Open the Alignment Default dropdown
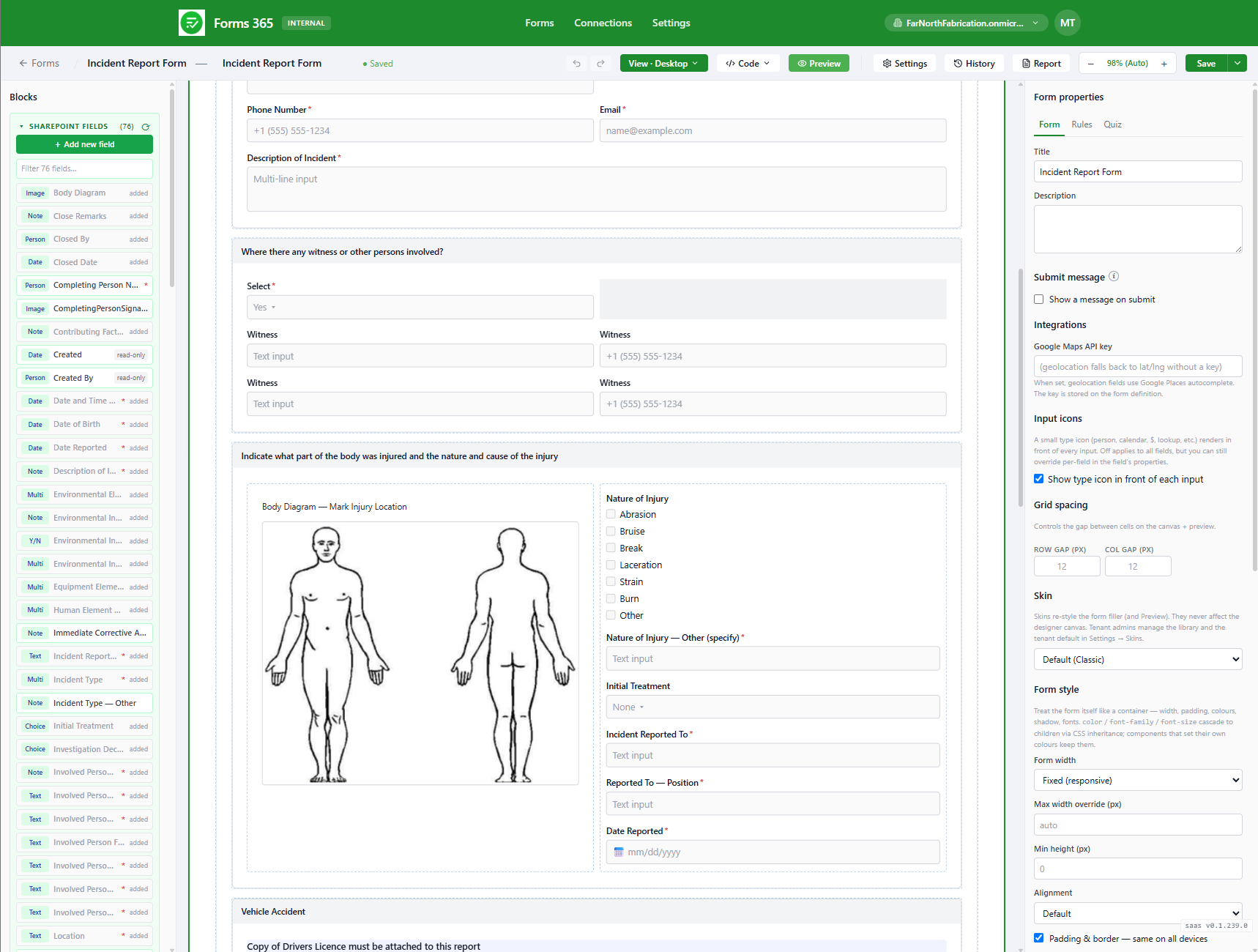1258x952 pixels. (1138, 913)
